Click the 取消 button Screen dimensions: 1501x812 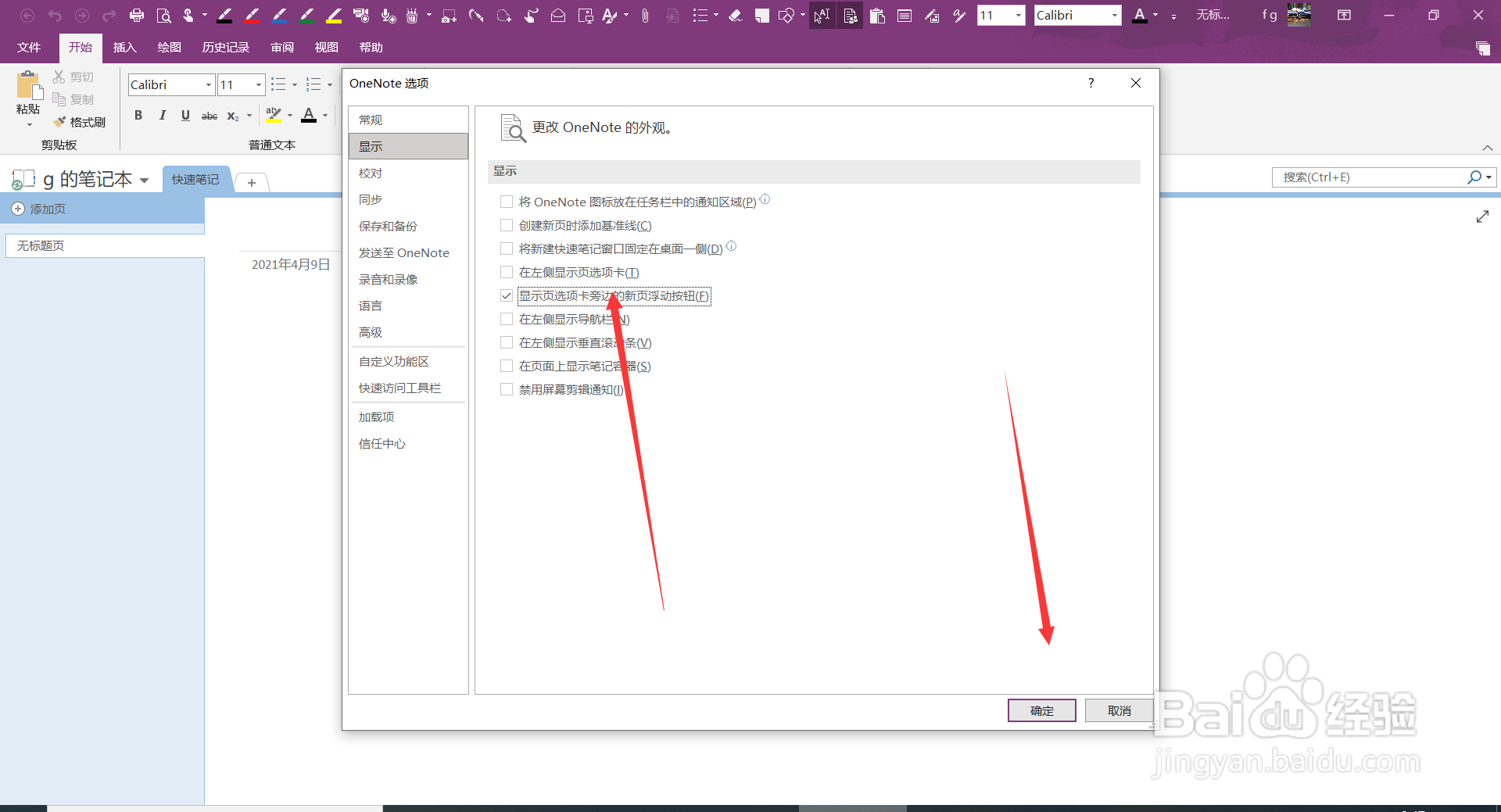pyautogui.click(x=1119, y=710)
